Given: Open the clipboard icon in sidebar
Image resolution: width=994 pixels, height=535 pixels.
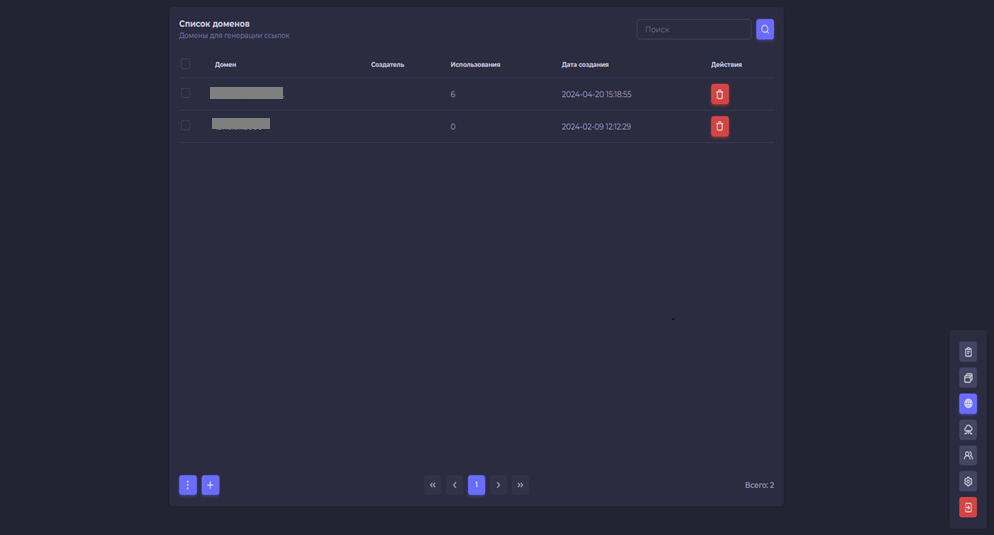Looking at the screenshot, I should 968,352.
